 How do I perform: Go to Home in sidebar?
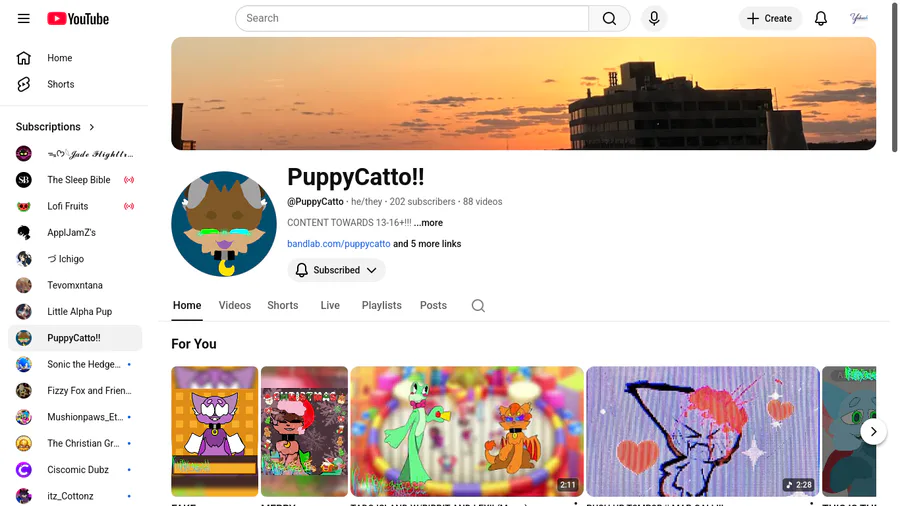pyautogui.click(x=75, y=58)
